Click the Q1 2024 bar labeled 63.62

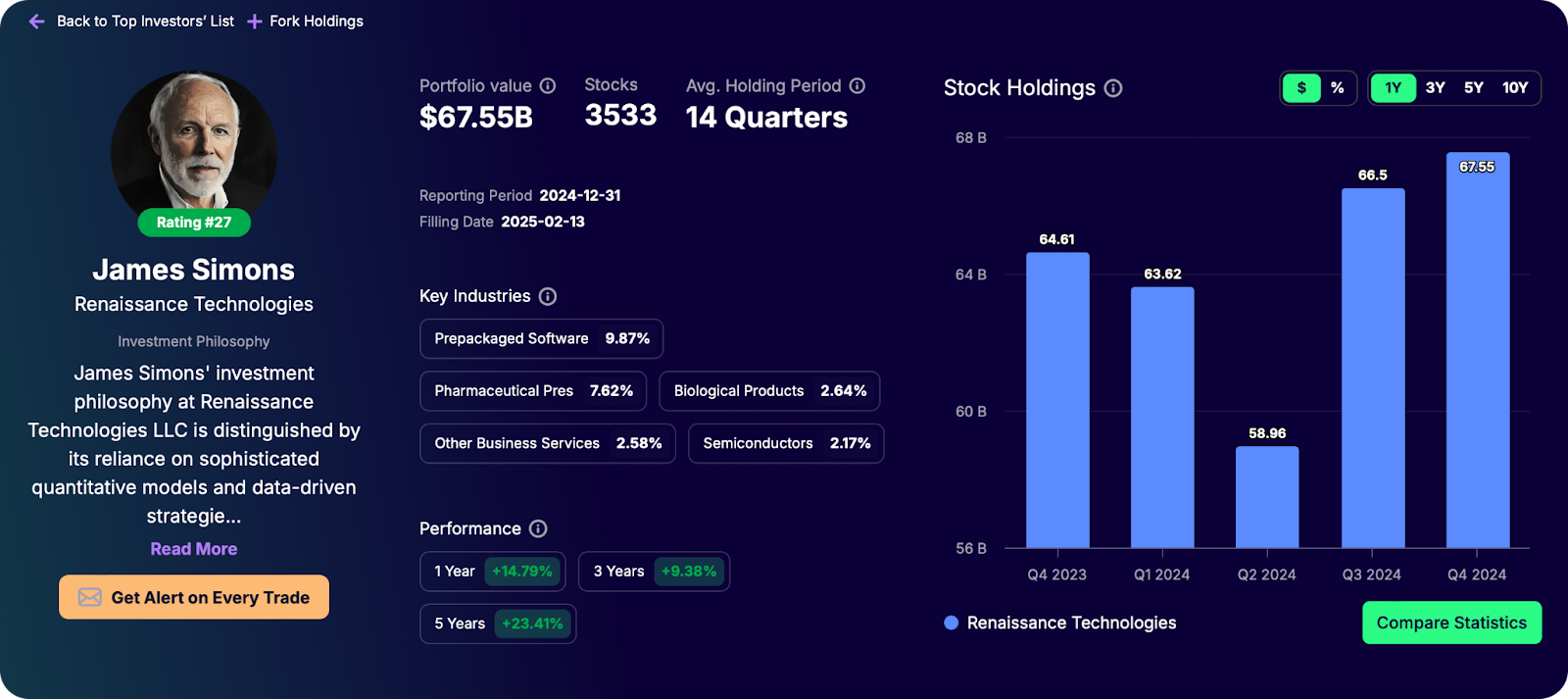click(x=1162, y=418)
